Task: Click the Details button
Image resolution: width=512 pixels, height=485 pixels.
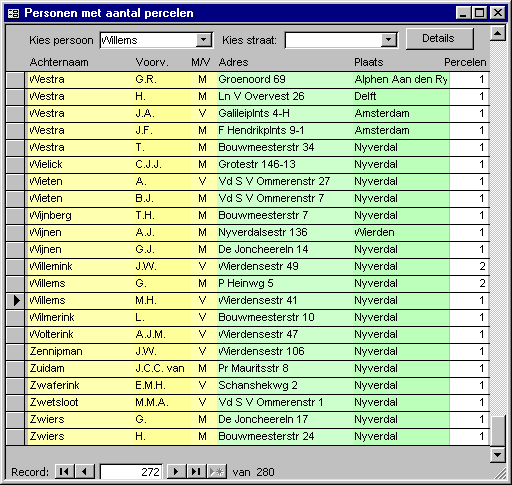Action: [439, 39]
